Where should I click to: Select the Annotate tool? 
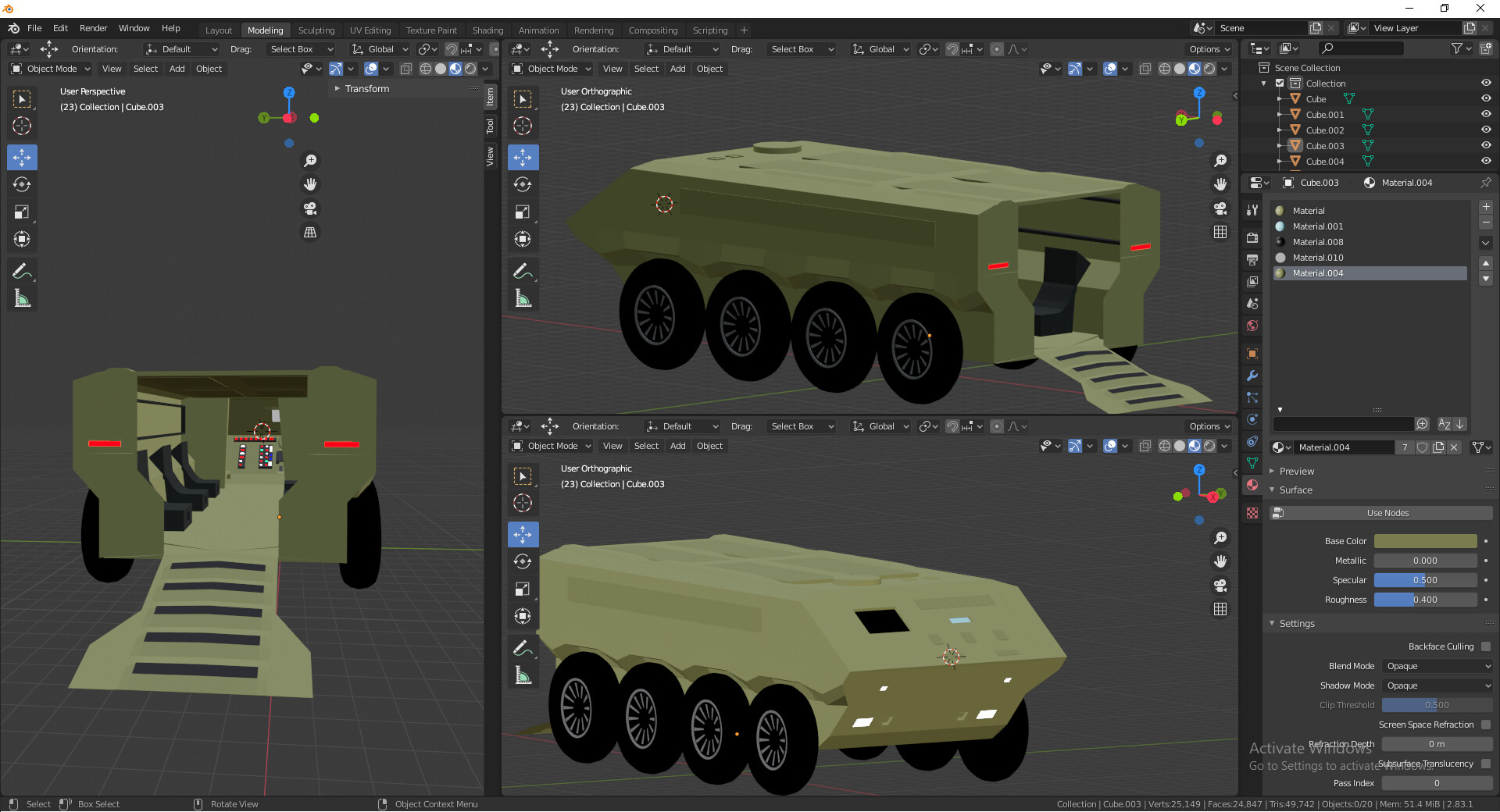click(22, 270)
